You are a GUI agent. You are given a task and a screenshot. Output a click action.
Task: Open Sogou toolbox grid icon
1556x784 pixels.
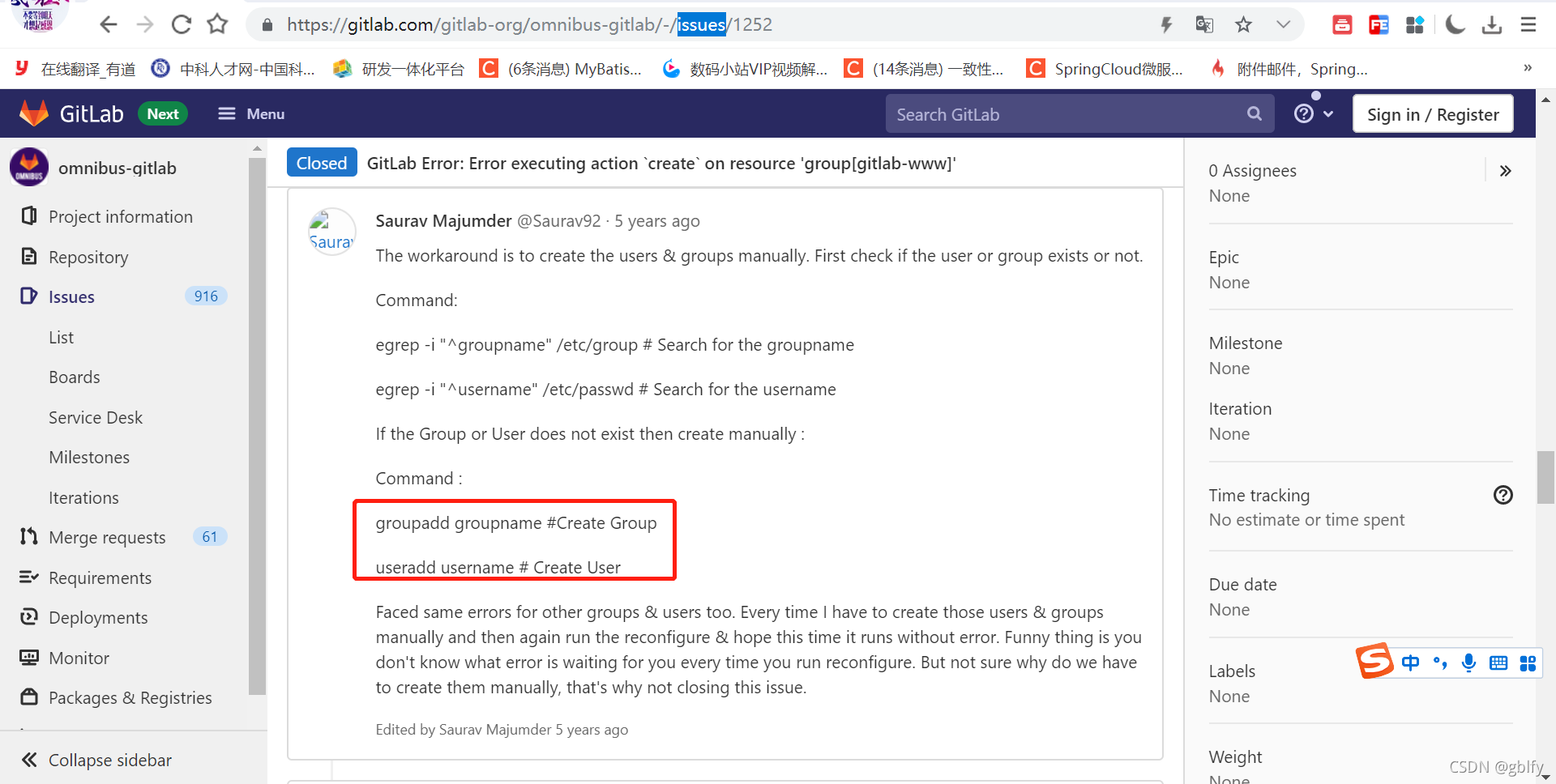[x=1528, y=663]
